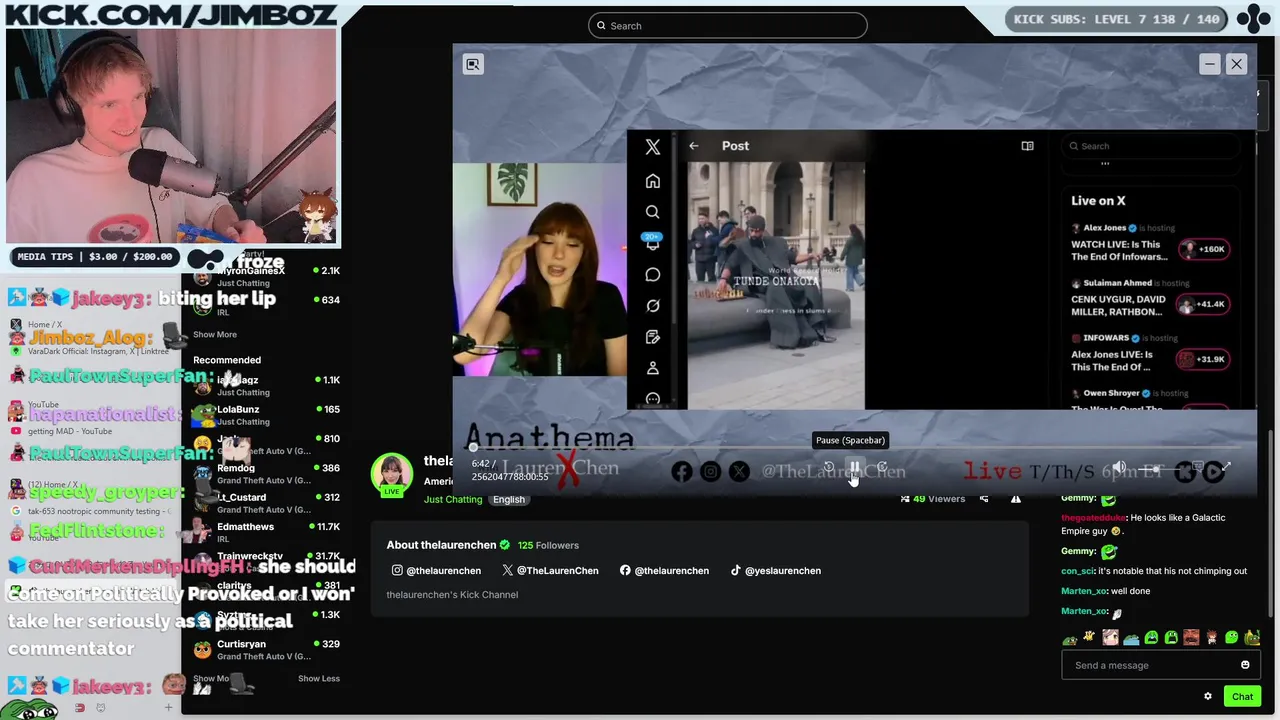Click thelaurenchen's LIVE avatar
The height and width of the screenshot is (720, 1280).
[392, 475]
